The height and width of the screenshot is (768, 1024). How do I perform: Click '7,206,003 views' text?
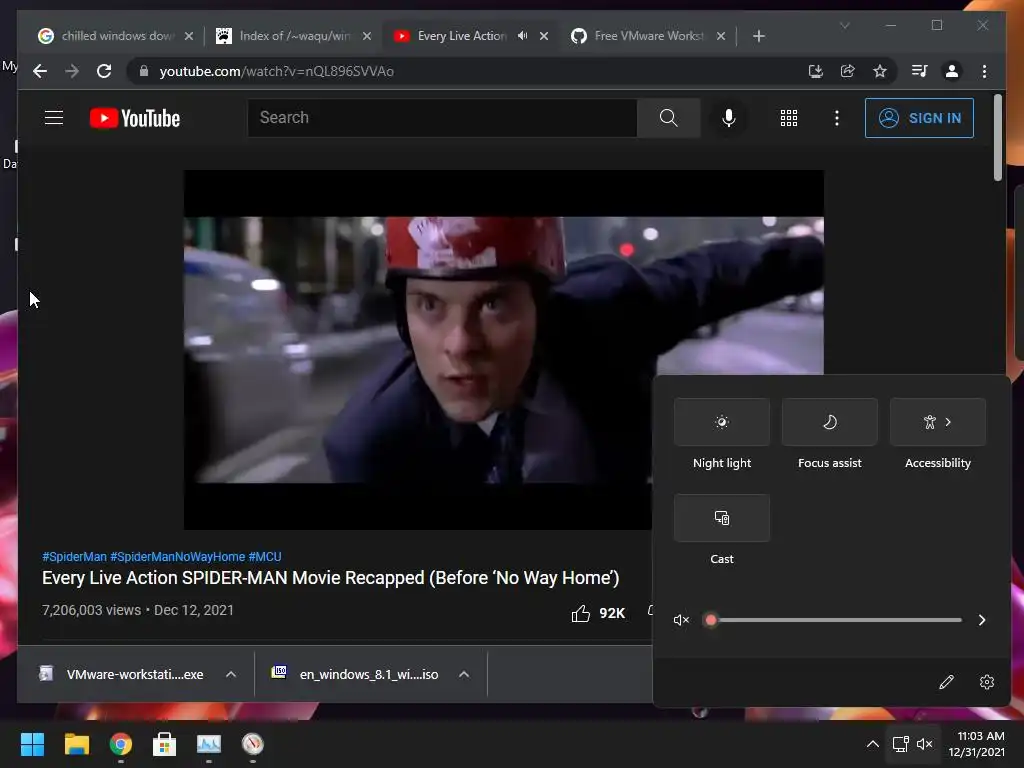pyautogui.click(x=91, y=610)
